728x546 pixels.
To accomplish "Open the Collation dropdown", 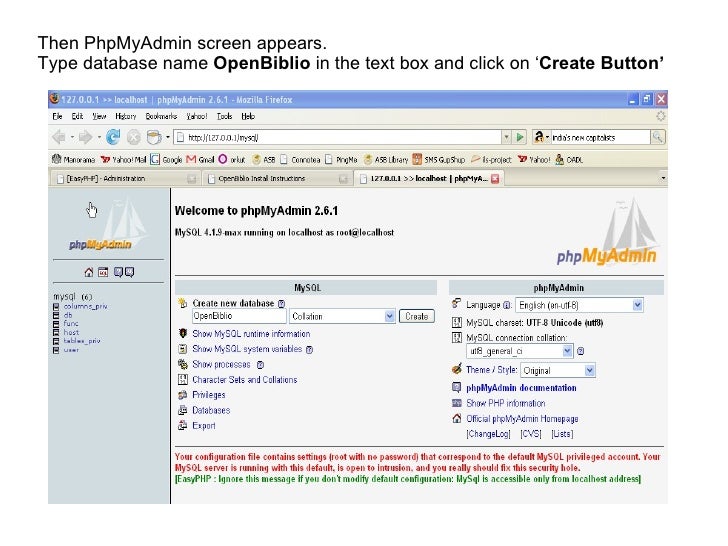I will 342,316.
